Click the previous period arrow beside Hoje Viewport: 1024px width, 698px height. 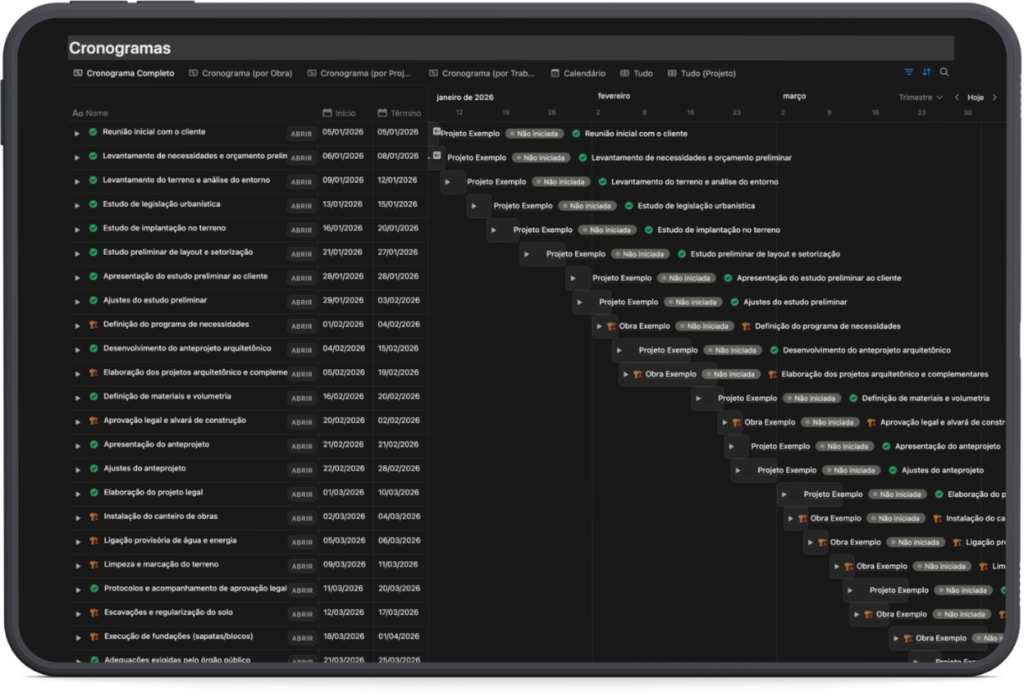957,98
